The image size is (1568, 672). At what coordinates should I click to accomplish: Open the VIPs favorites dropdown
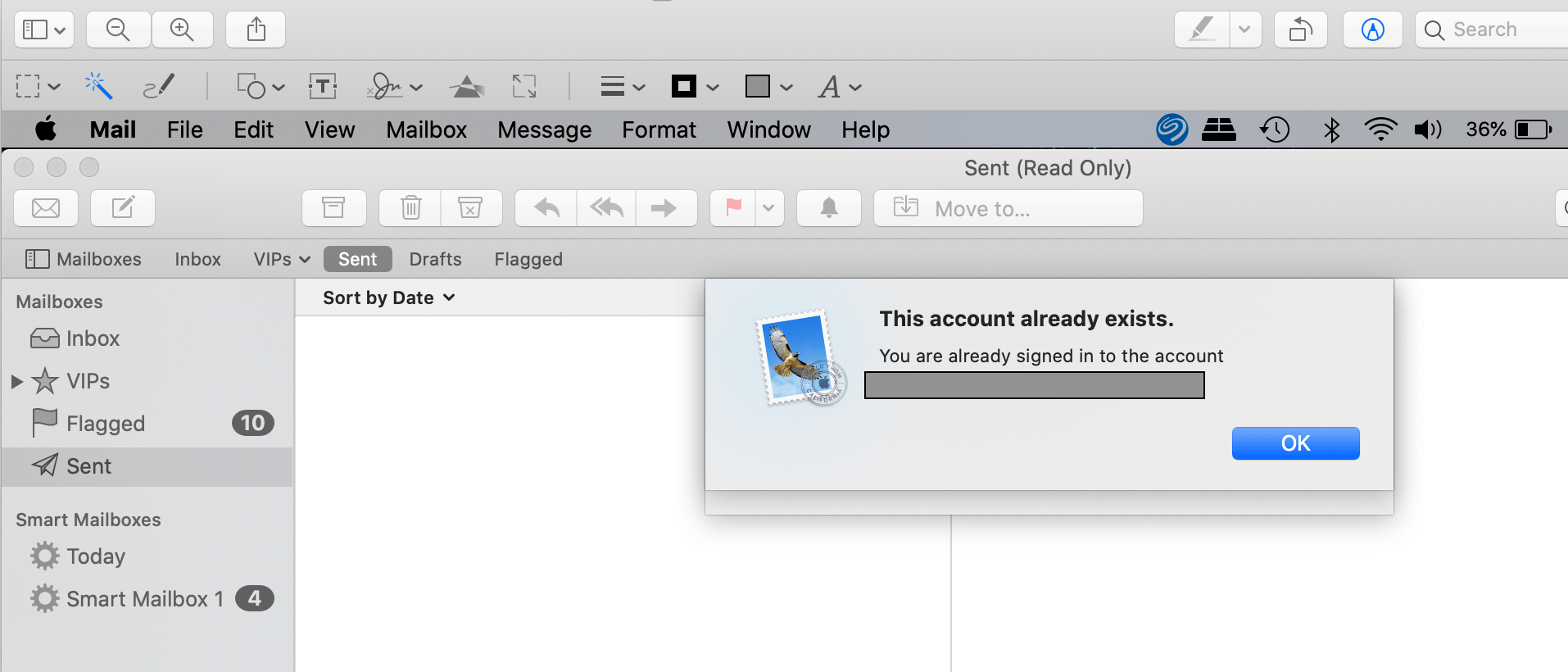282,259
